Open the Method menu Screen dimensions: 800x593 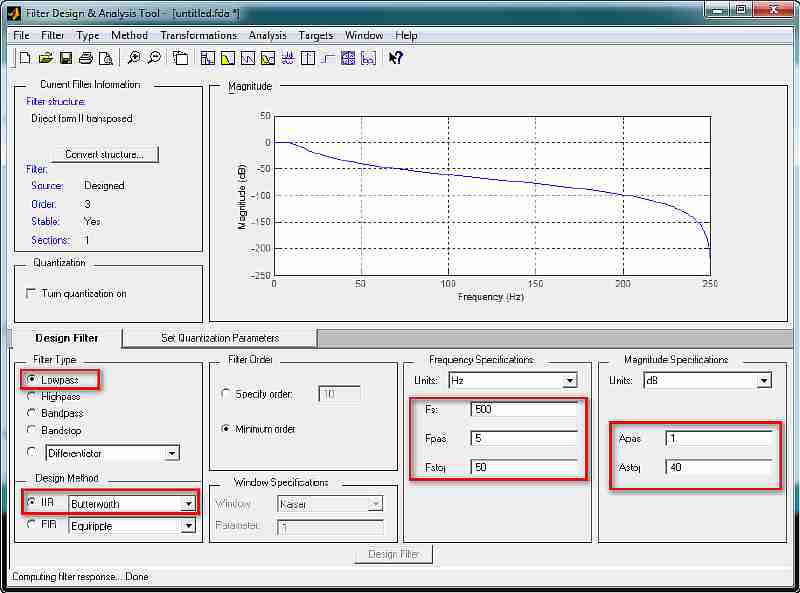(x=130, y=35)
